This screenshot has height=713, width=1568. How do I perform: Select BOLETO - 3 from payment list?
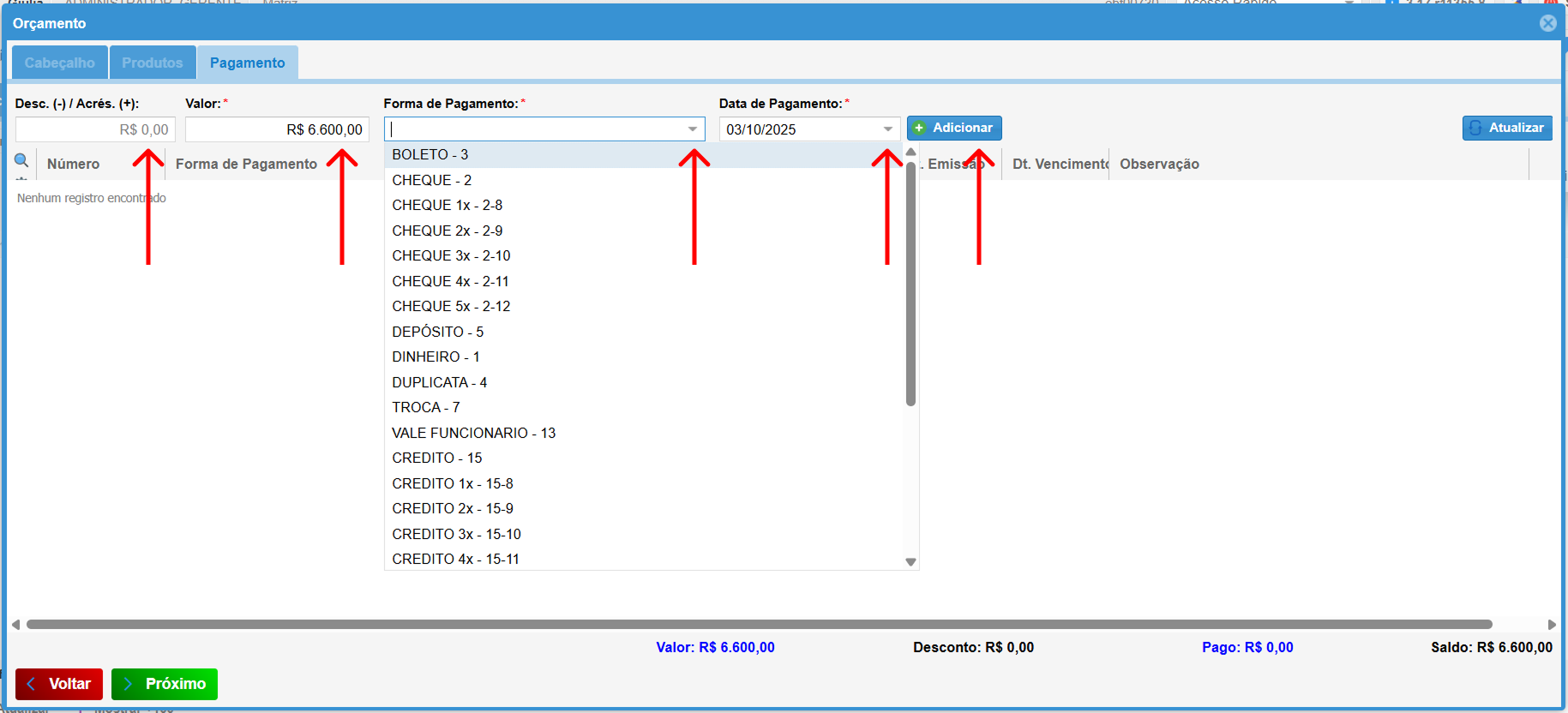(430, 155)
